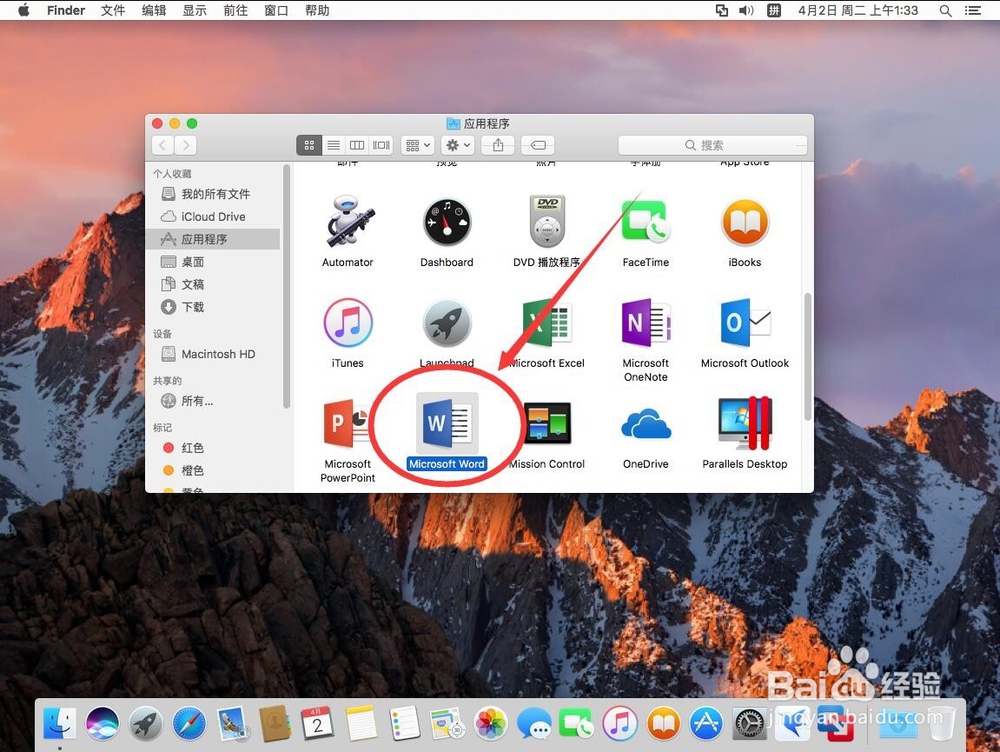The width and height of the screenshot is (1000, 752).
Task: Switch to list view in Finder toolbar
Action: [x=333, y=145]
